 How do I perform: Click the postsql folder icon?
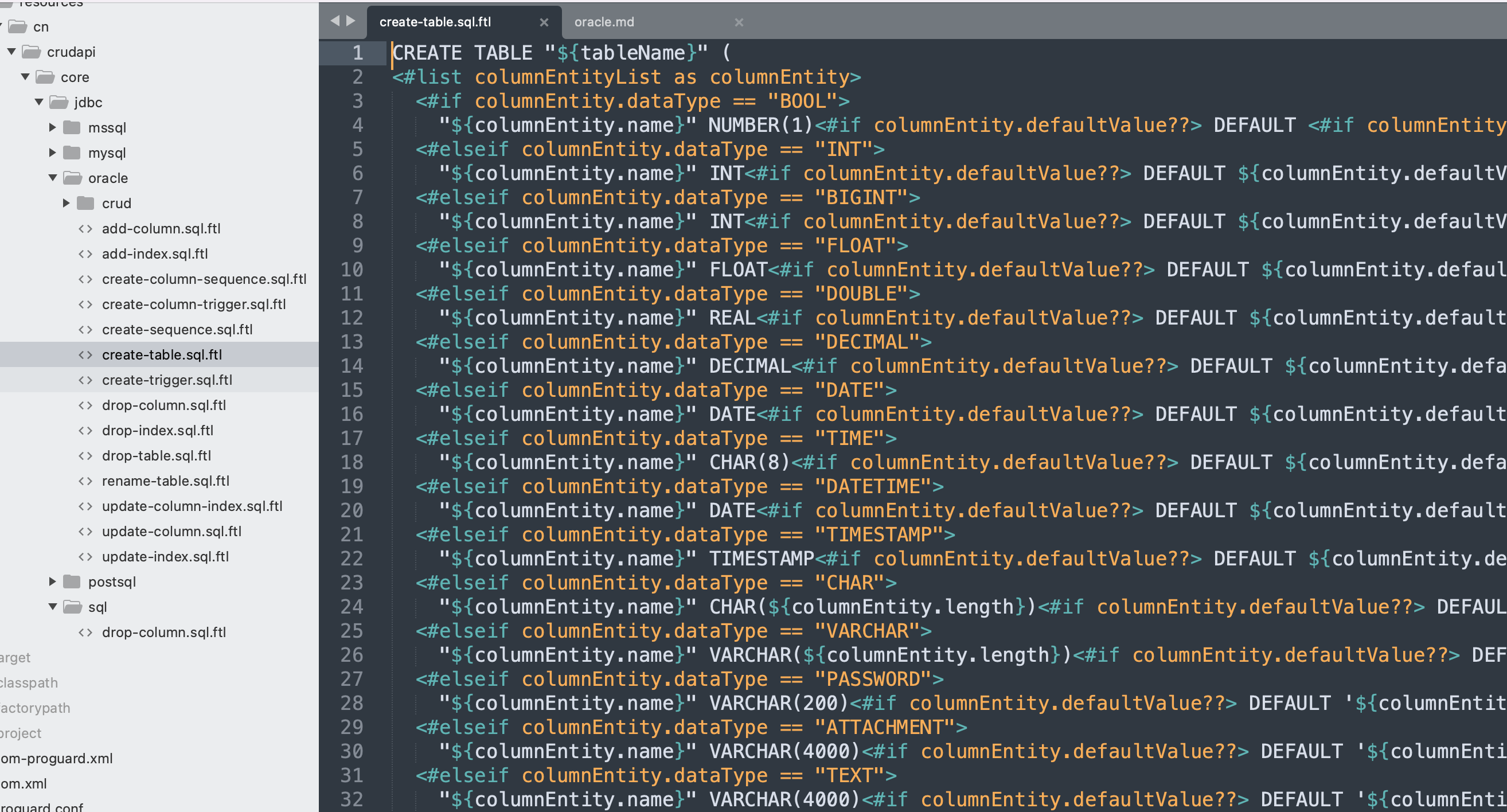click(x=72, y=581)
